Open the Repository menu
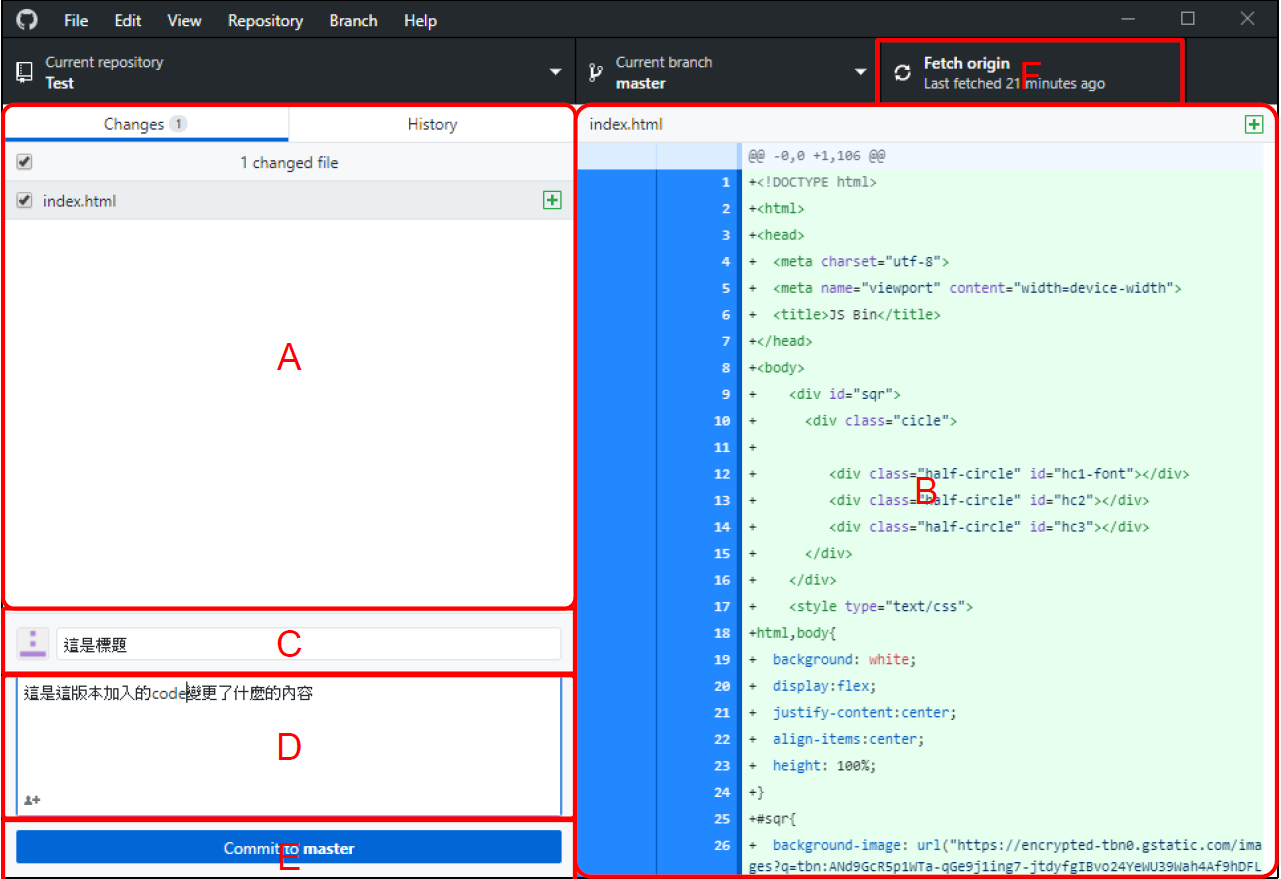 tap(265, 20)
